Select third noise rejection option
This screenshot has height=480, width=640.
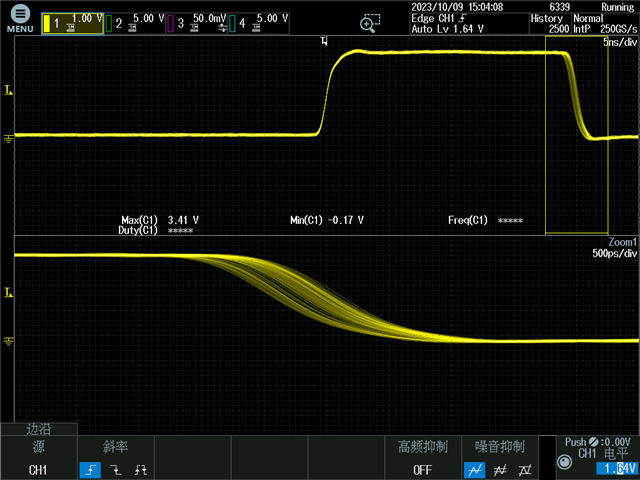[x=525, y=470]
